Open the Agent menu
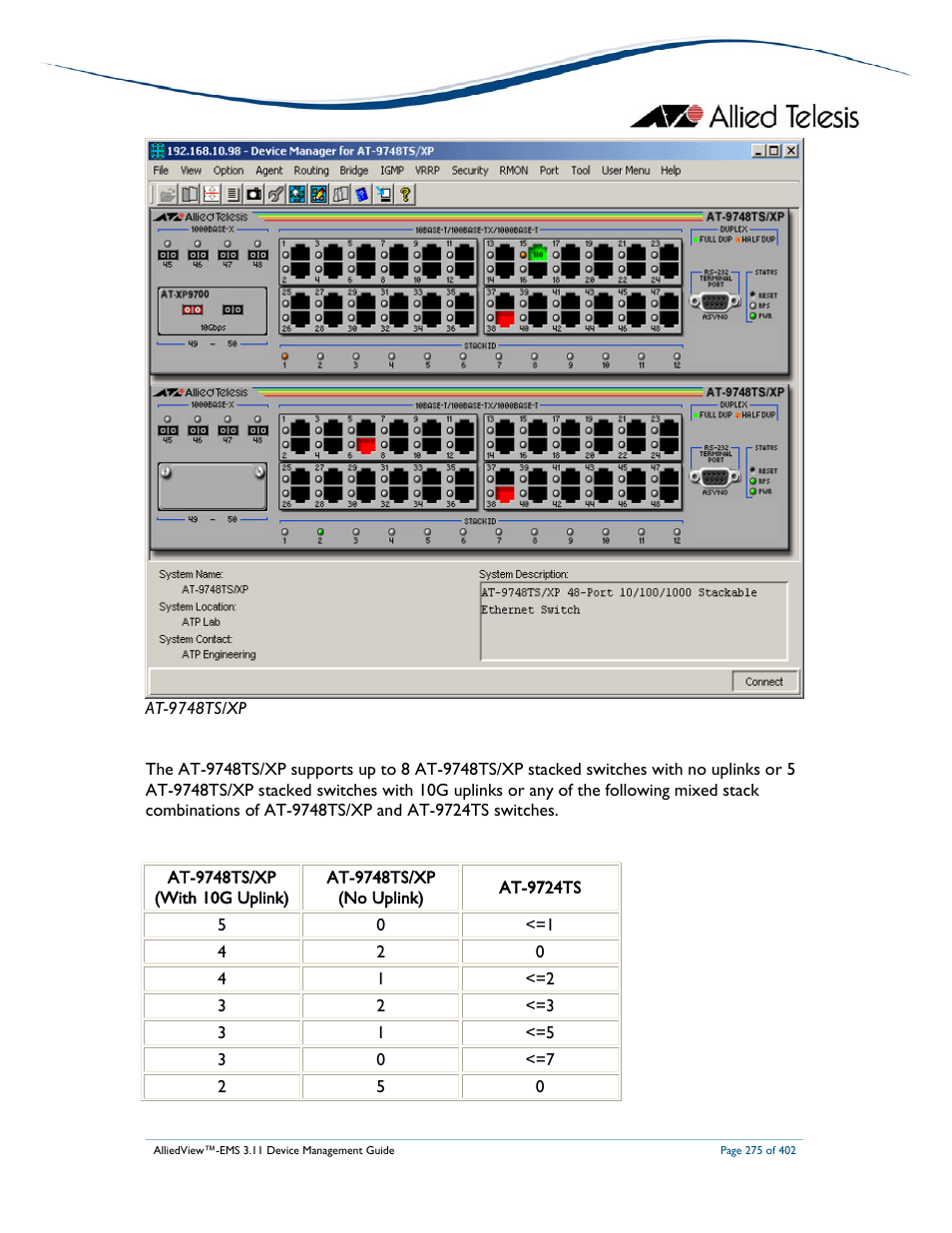952x1233 pixels. [269, 171]
